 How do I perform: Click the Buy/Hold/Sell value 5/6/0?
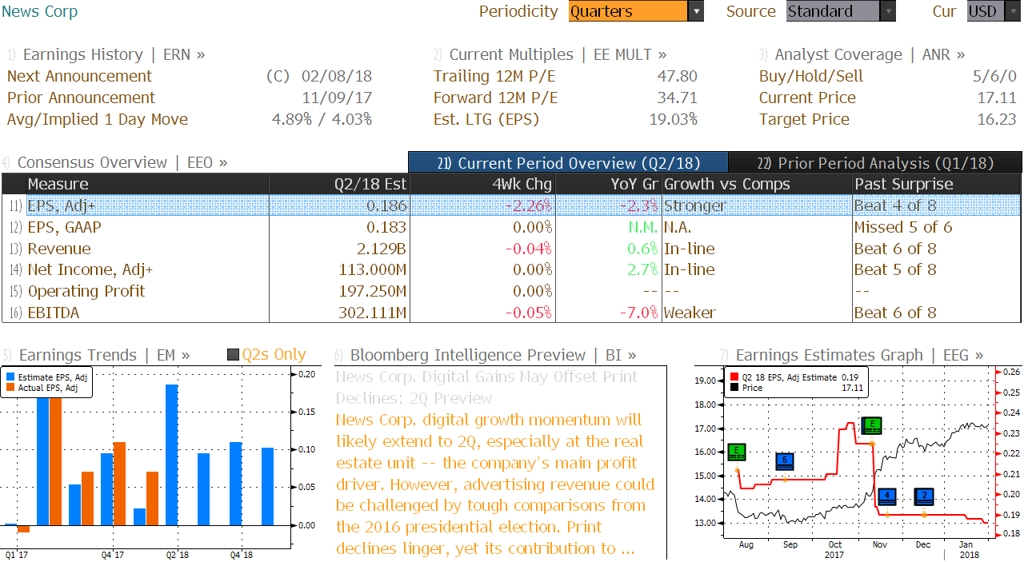click(995, 76)
